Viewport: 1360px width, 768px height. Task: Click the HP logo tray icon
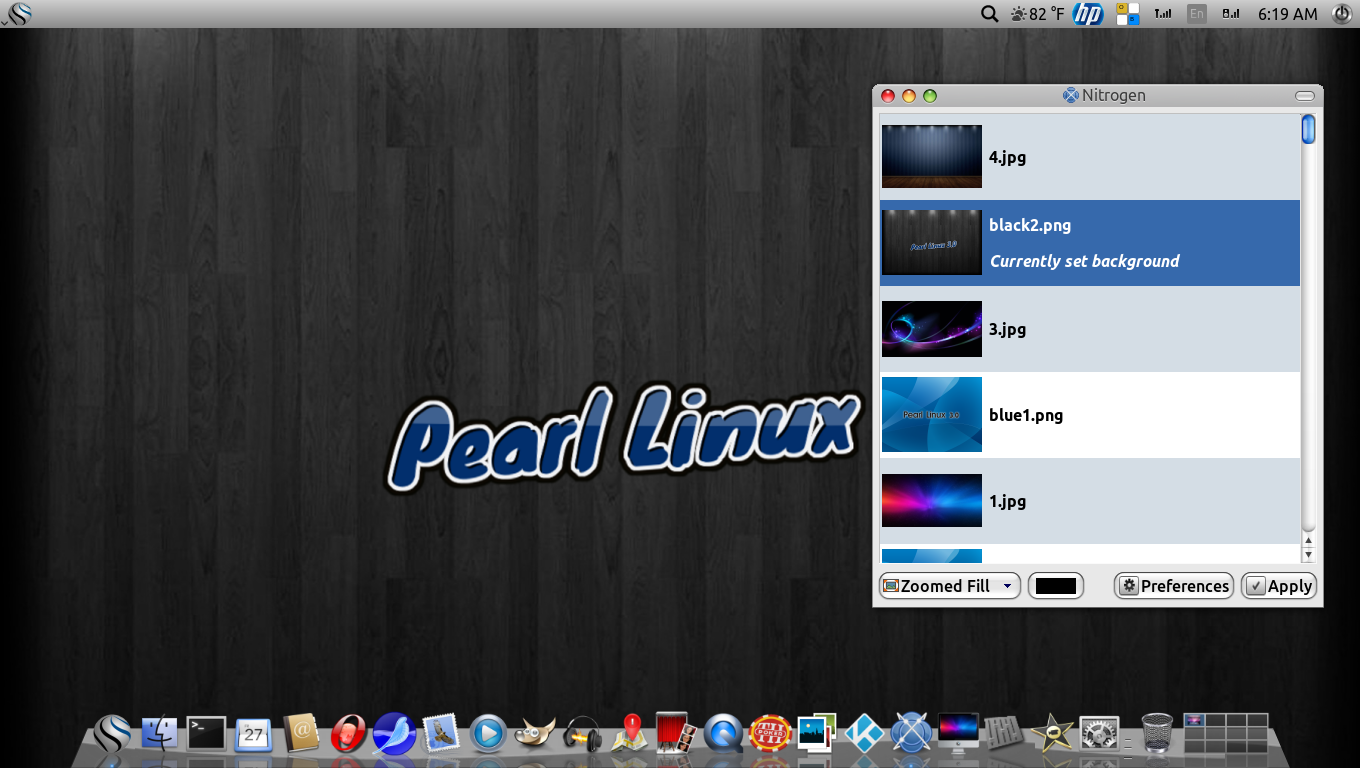point(1088,14)
